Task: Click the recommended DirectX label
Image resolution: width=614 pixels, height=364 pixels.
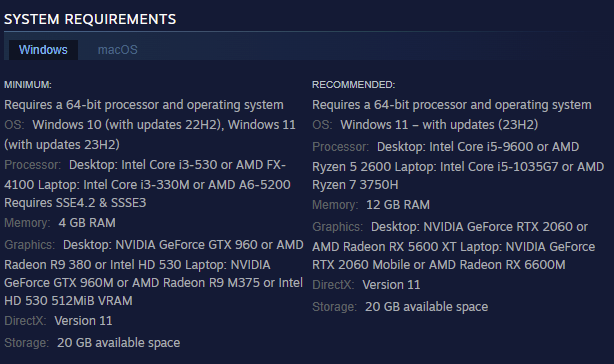Action: point(333,285)
